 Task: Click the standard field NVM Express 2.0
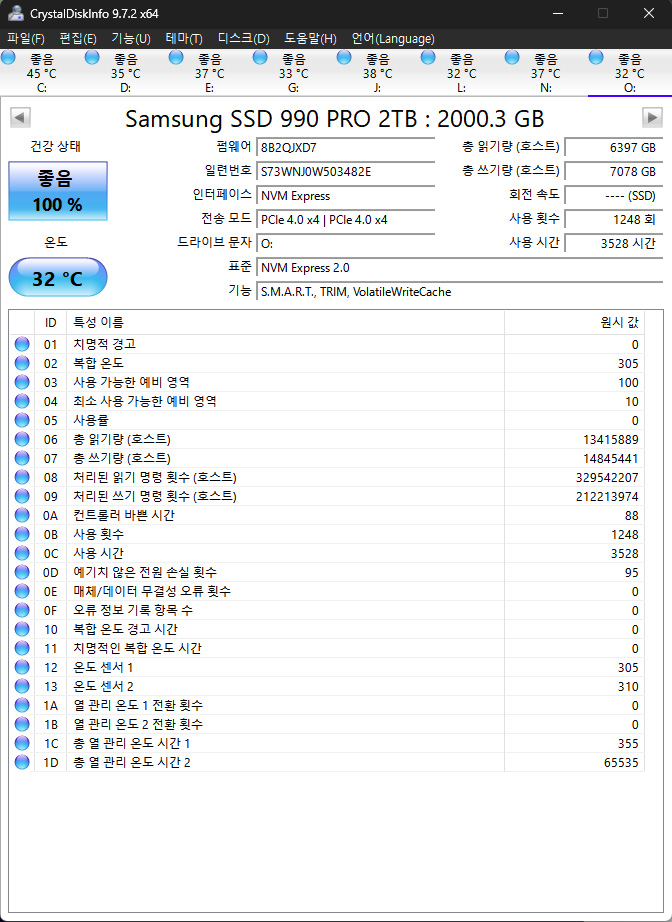pos(460,268)
